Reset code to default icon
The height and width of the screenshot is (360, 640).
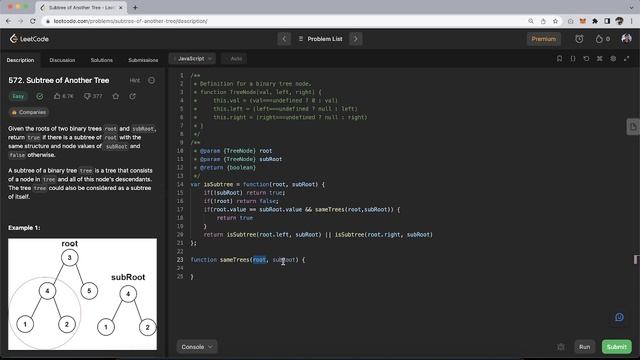586,59
